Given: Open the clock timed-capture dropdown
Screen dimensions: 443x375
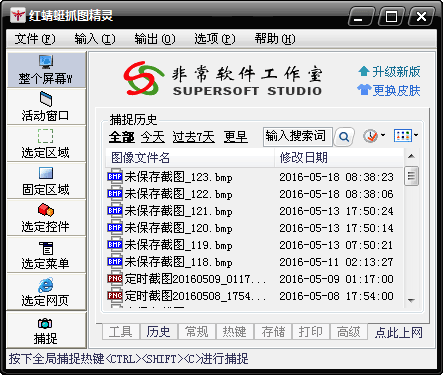Looking at the screenshot, I should tap(374, 136).
